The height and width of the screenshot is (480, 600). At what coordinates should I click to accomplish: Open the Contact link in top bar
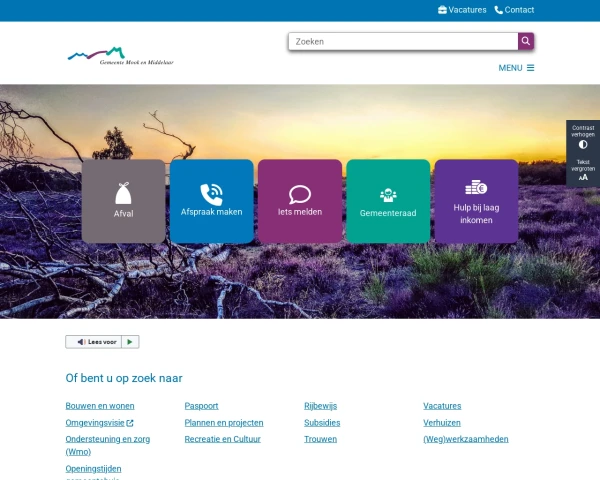(x=514, y=10)
